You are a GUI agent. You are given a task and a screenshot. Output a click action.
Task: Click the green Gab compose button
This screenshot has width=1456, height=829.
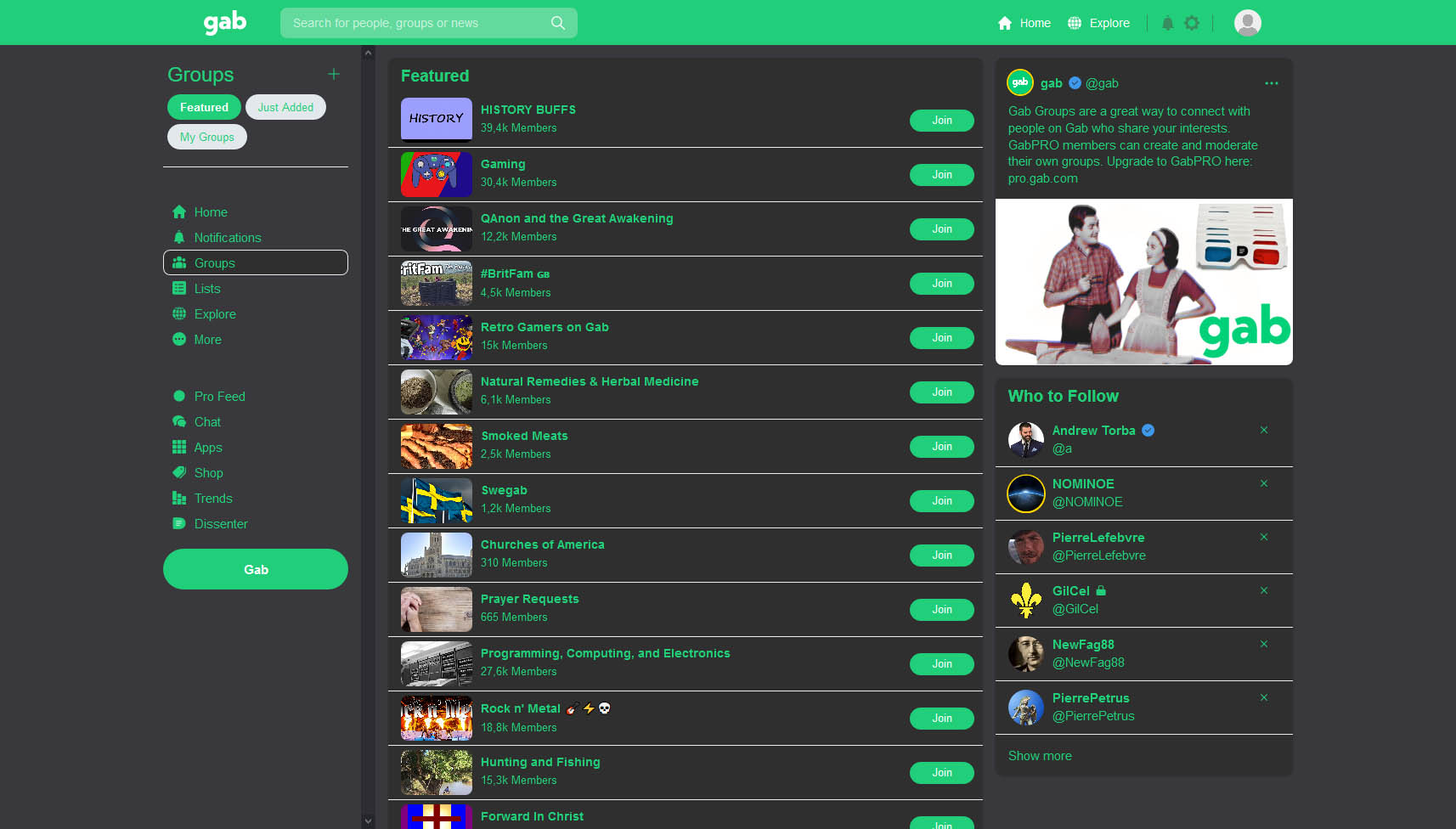256,569
